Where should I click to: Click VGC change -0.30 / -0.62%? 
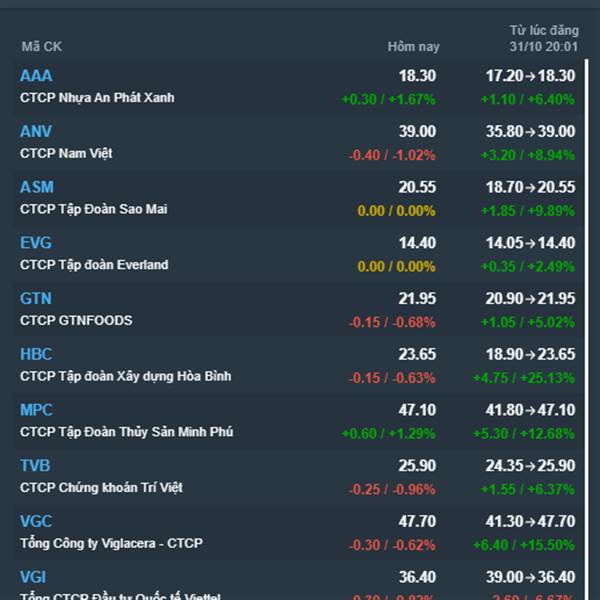point(392,545)
